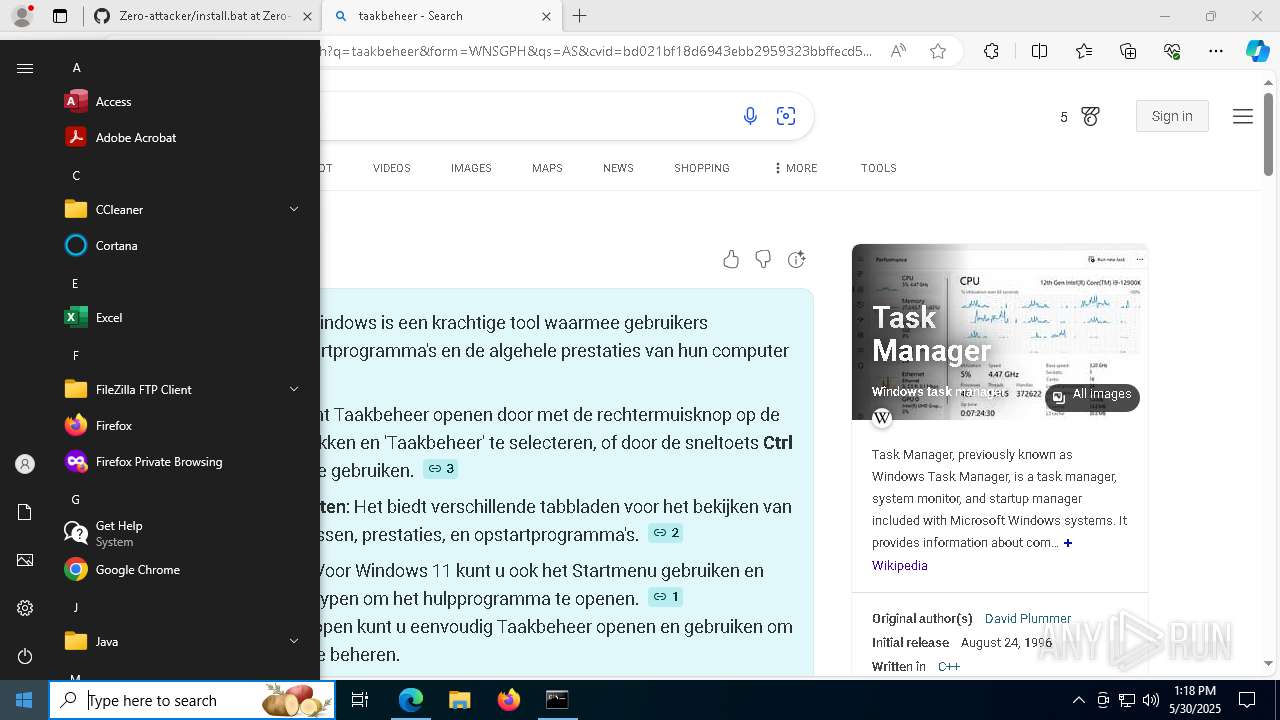Screen dimensions: 1280x720
Task: Open the Favorites list
Action: (1084, 51)
